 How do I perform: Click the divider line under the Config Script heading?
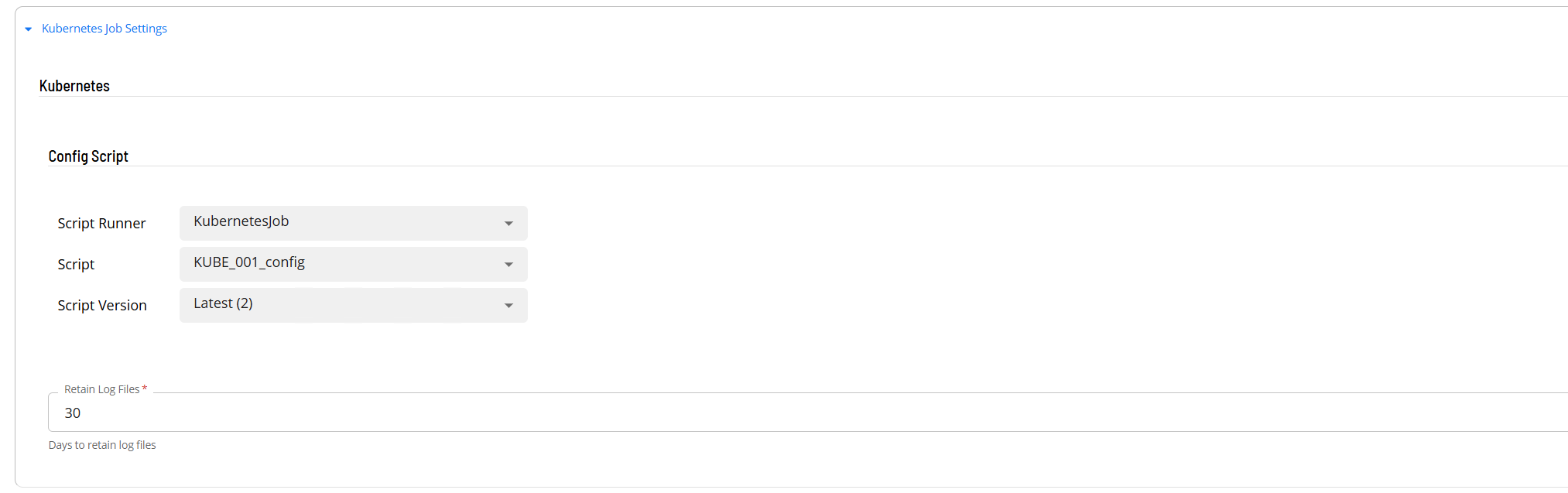tap(774, 166)
